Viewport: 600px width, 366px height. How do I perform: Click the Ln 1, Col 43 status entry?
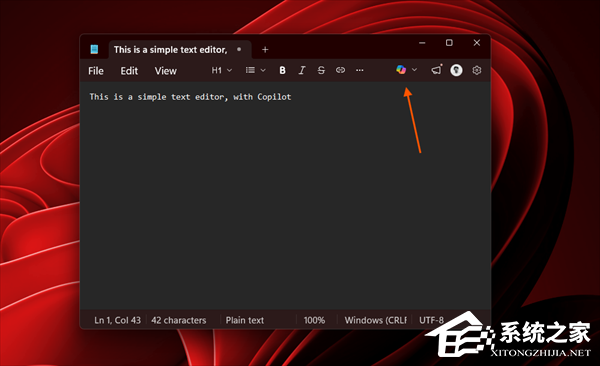coord(117,320)
